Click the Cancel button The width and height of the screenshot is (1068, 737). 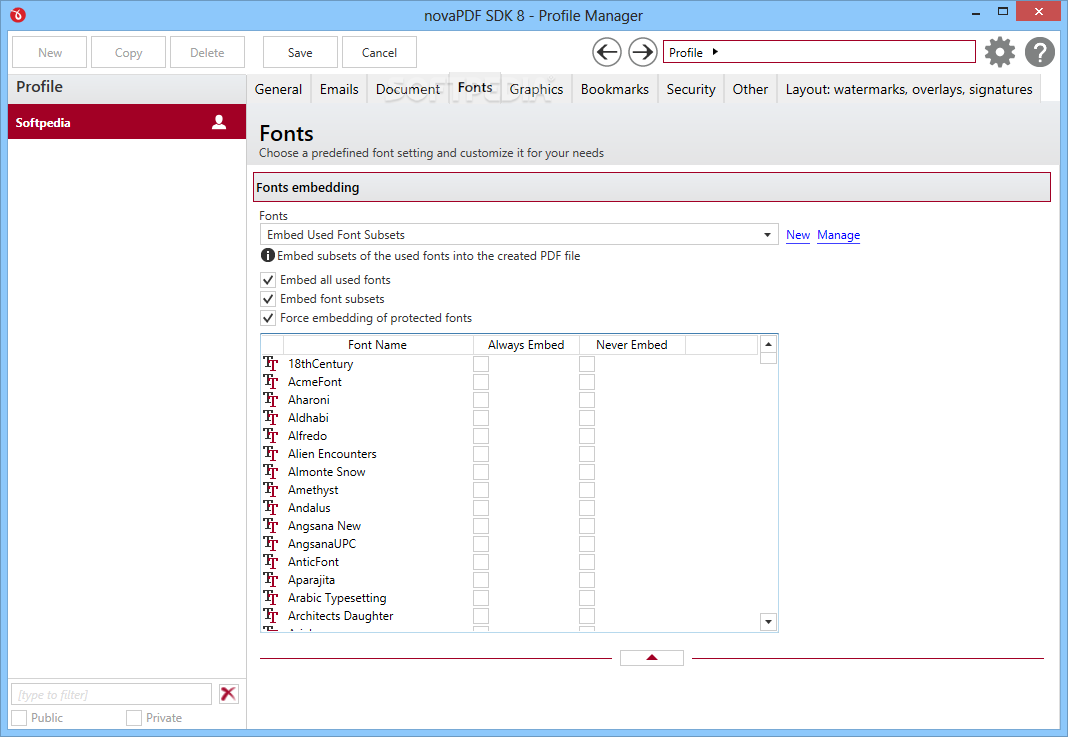click(x=379, y=52)
